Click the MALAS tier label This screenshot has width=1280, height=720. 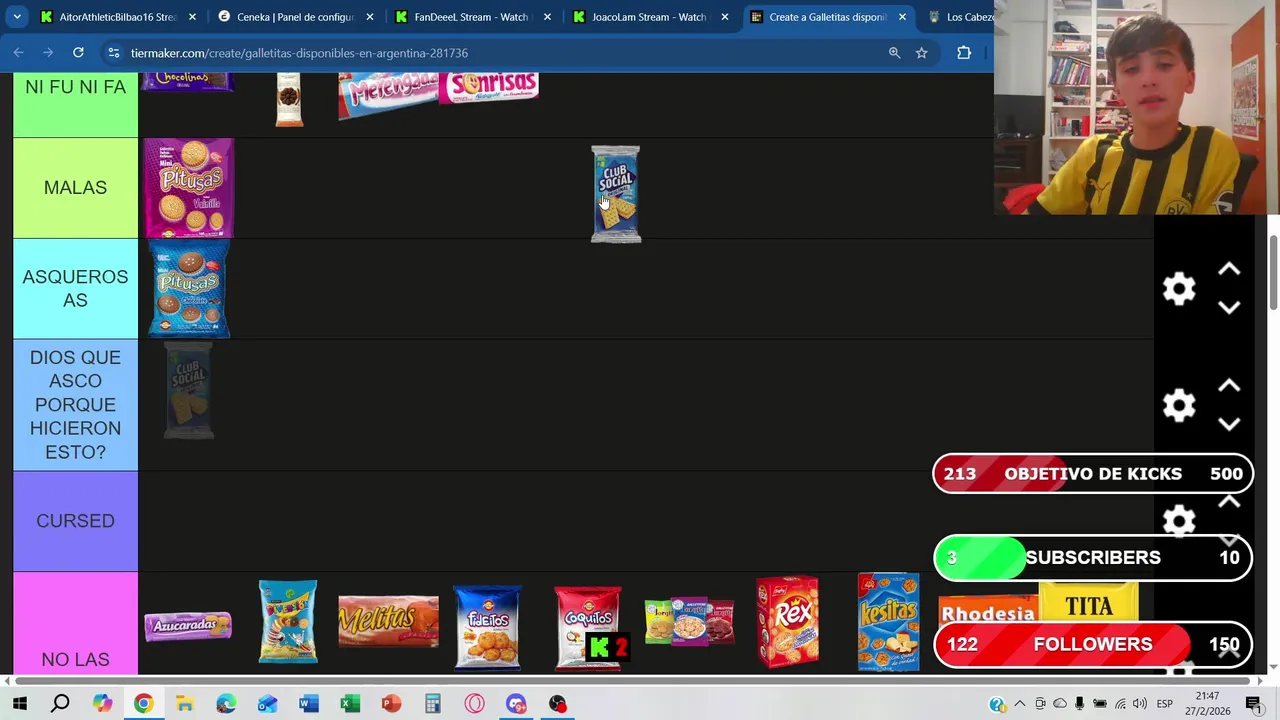75,188
